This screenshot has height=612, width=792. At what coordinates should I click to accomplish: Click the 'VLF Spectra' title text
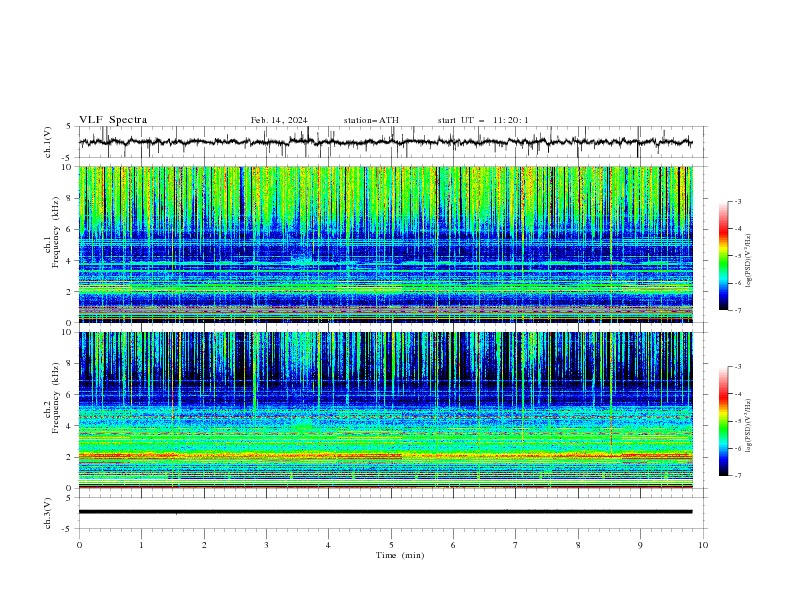[113, 120]
